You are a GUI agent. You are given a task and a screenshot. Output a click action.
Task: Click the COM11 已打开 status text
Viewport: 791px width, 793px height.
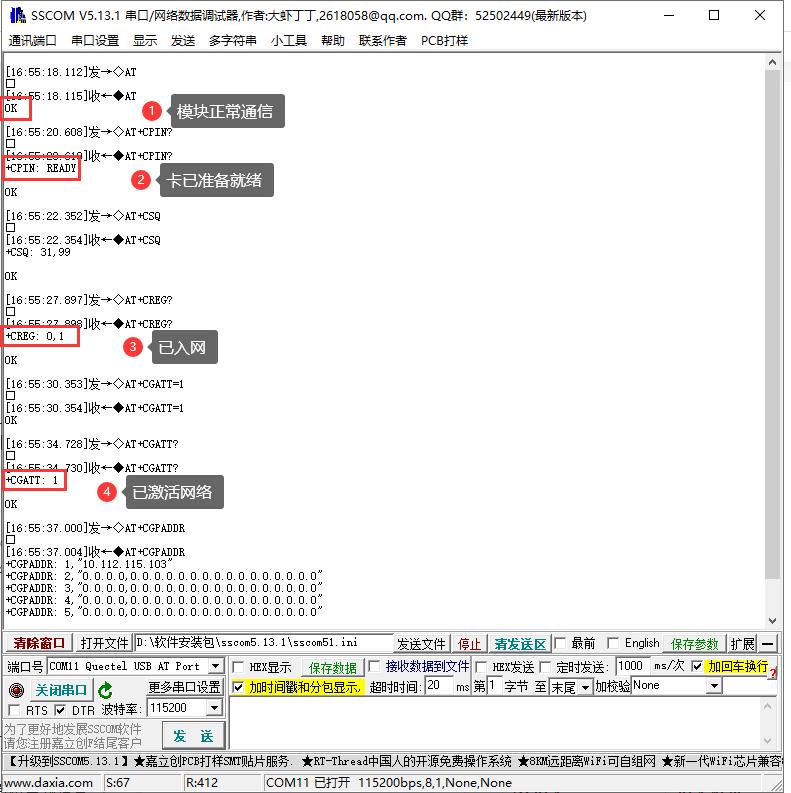307,783
